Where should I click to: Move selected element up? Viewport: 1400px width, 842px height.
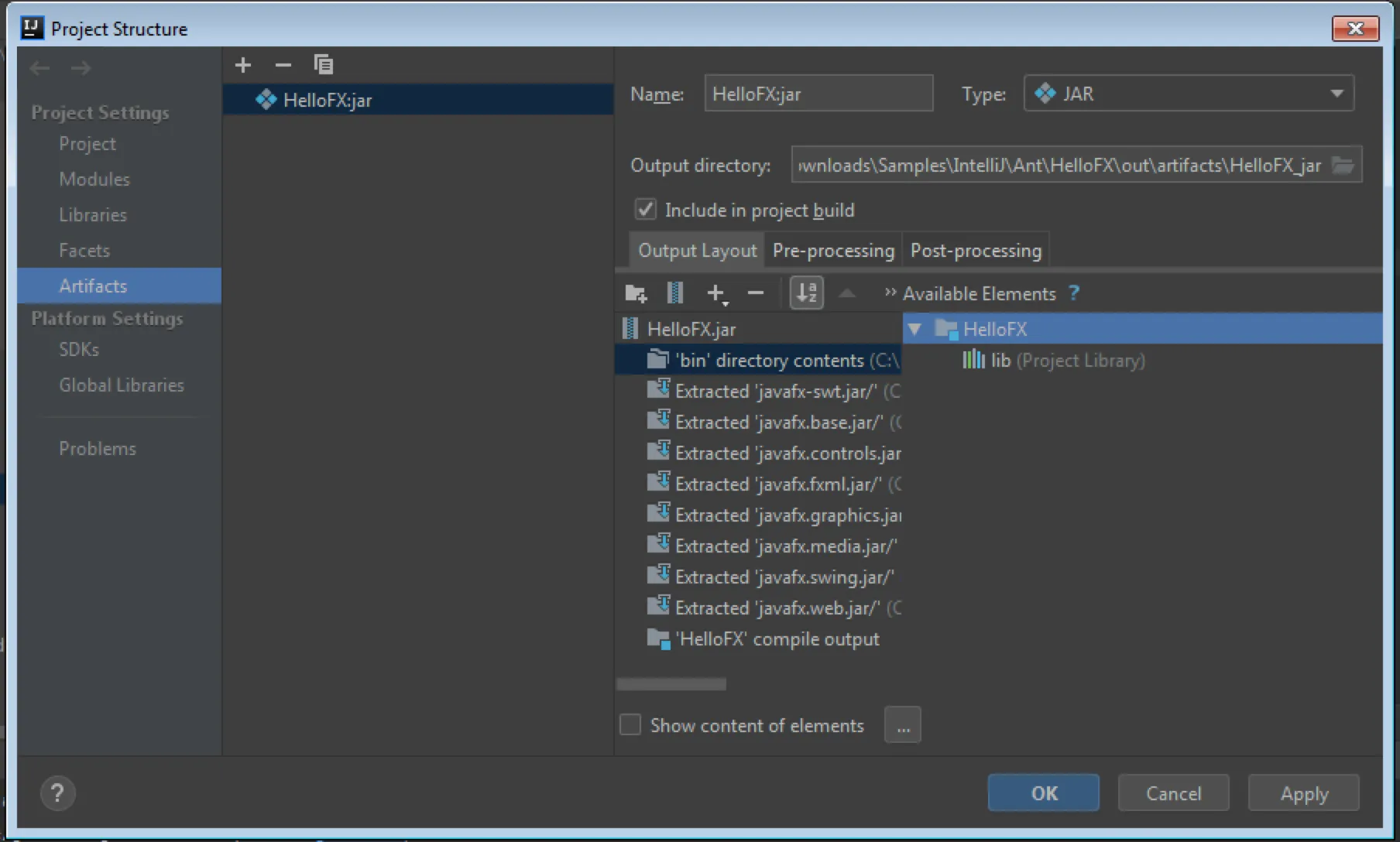tap(847, 293)
